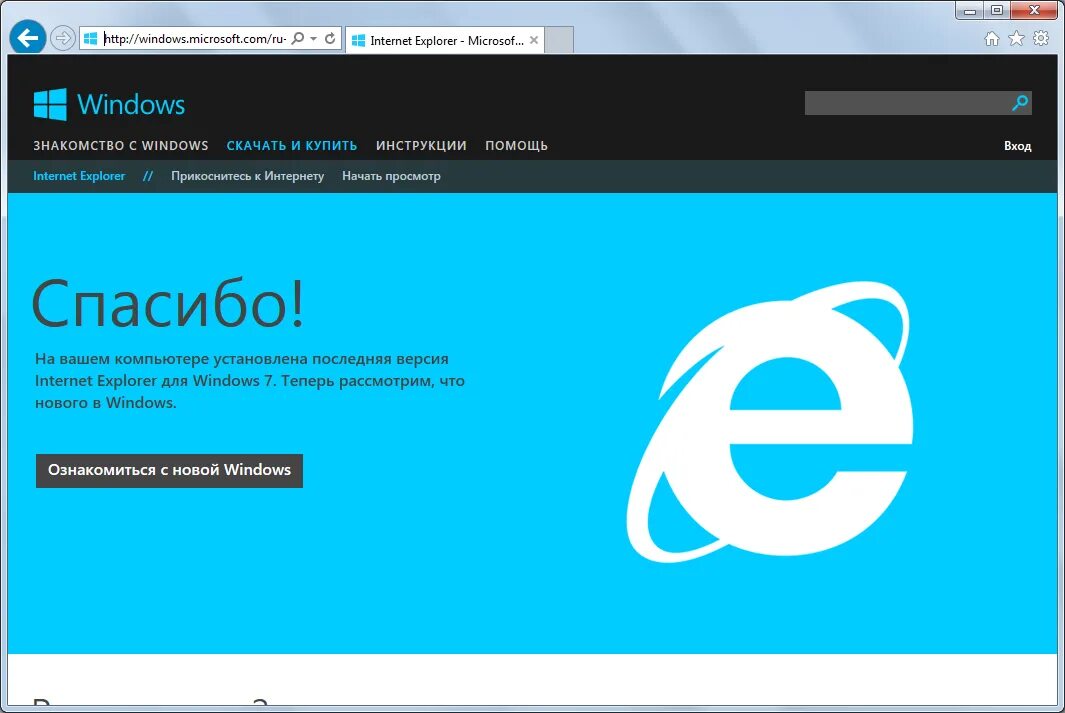Open Начать просмотр link
The height and width of the screenshot is (713, 1065).
391,176
